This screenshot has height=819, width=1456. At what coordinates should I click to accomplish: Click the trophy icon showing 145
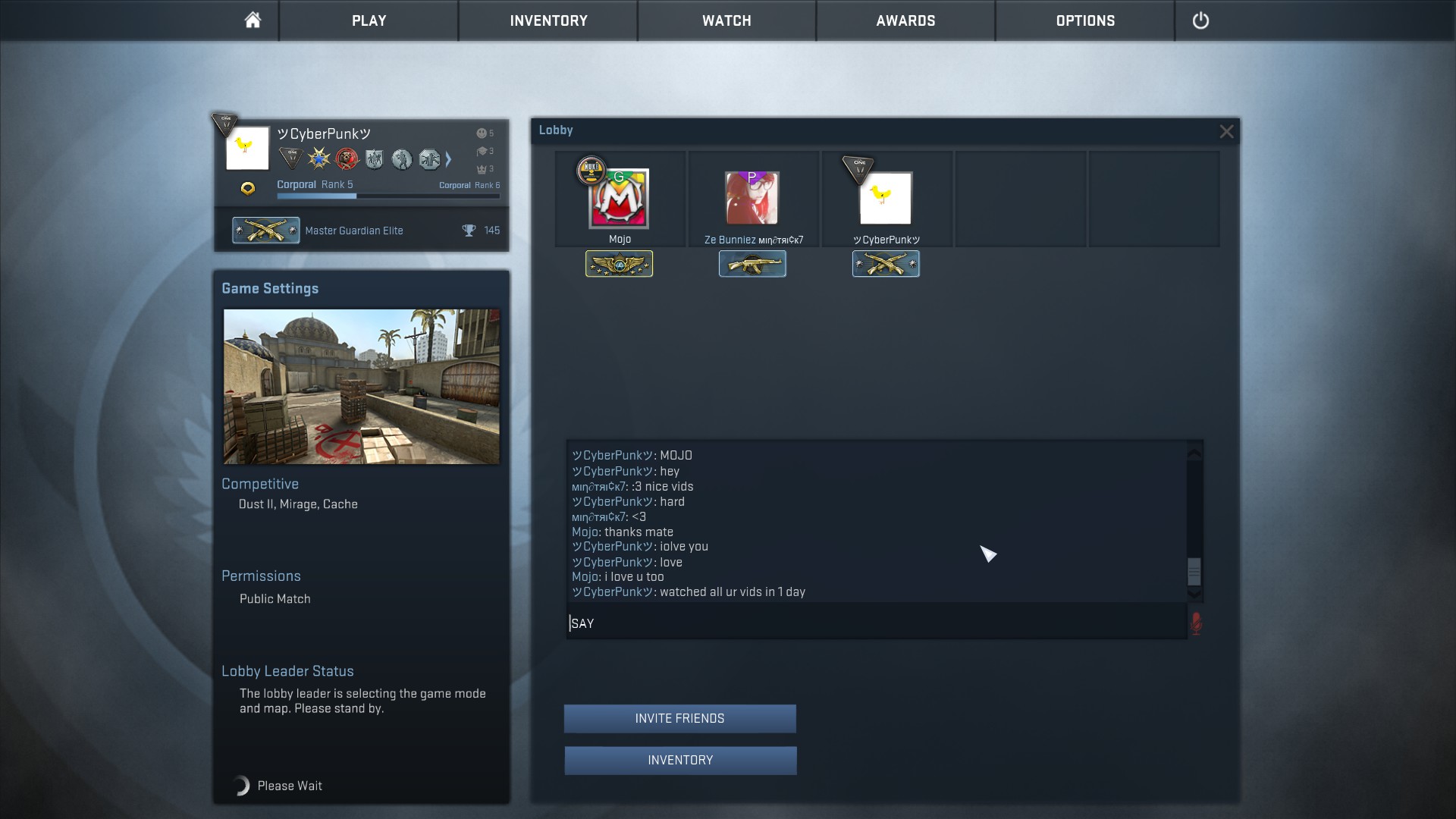(x=469, y=231)
